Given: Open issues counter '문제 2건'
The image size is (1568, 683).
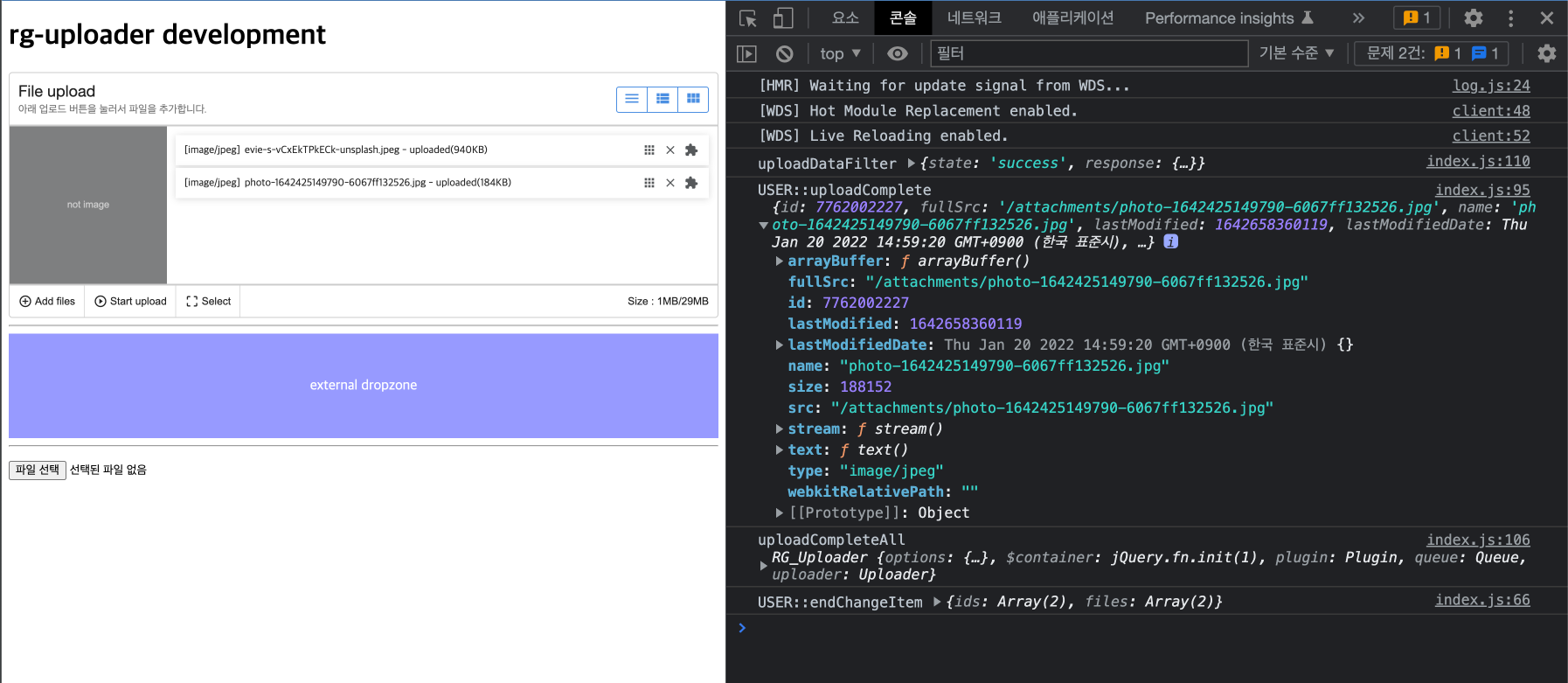Looking at the screenshot, I should [1432, 53].
